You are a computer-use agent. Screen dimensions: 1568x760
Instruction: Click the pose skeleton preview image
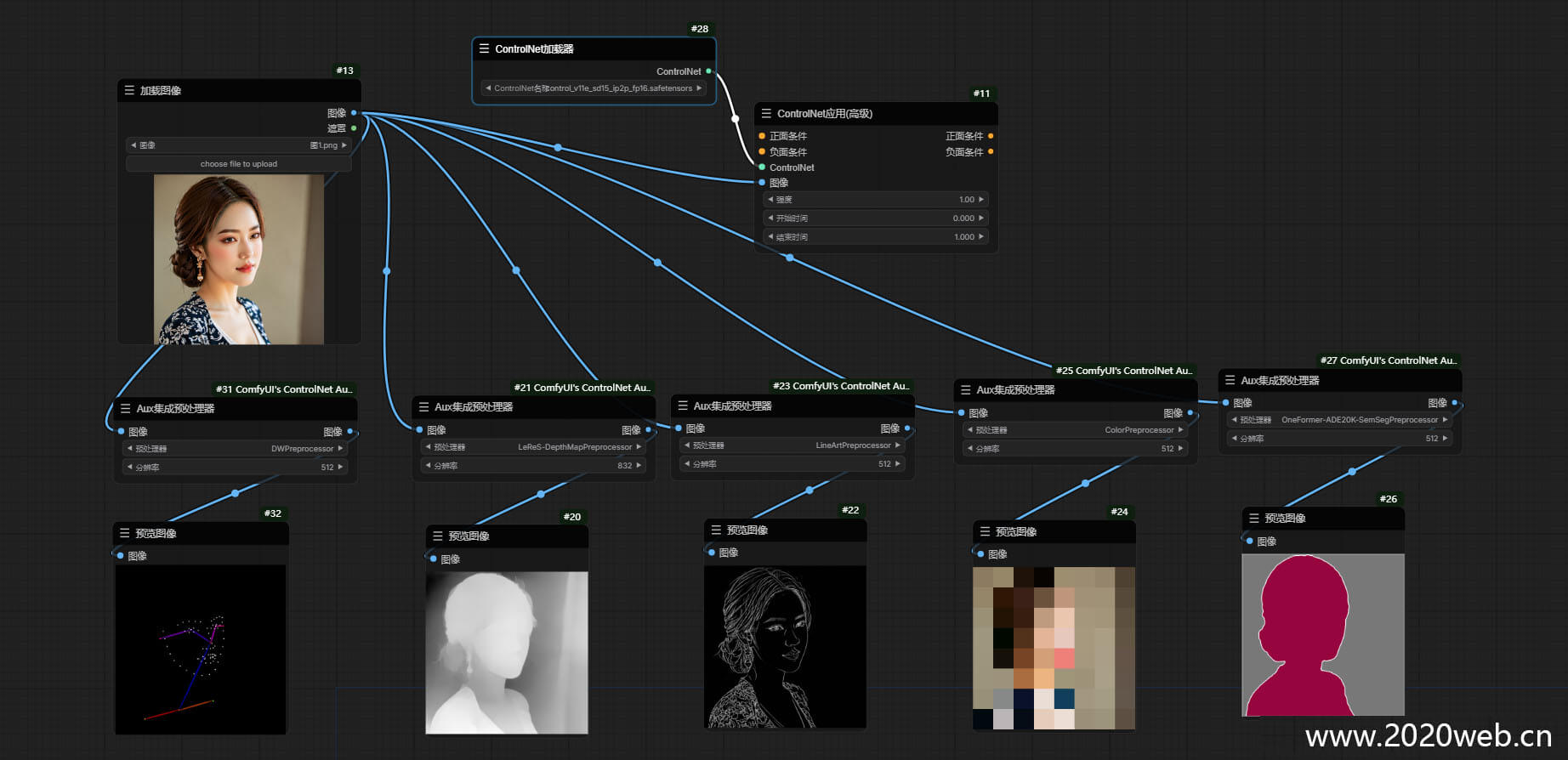pyautogui.click(x=201, y=649)
